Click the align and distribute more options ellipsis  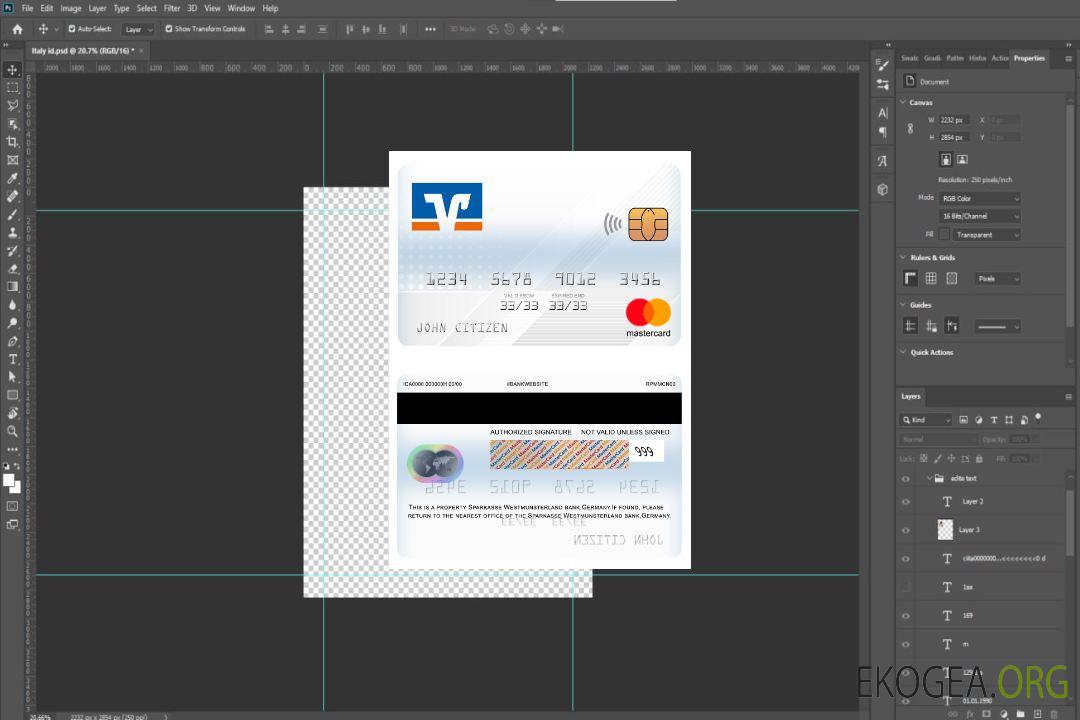pyautogui.click(x=430, y=29)
